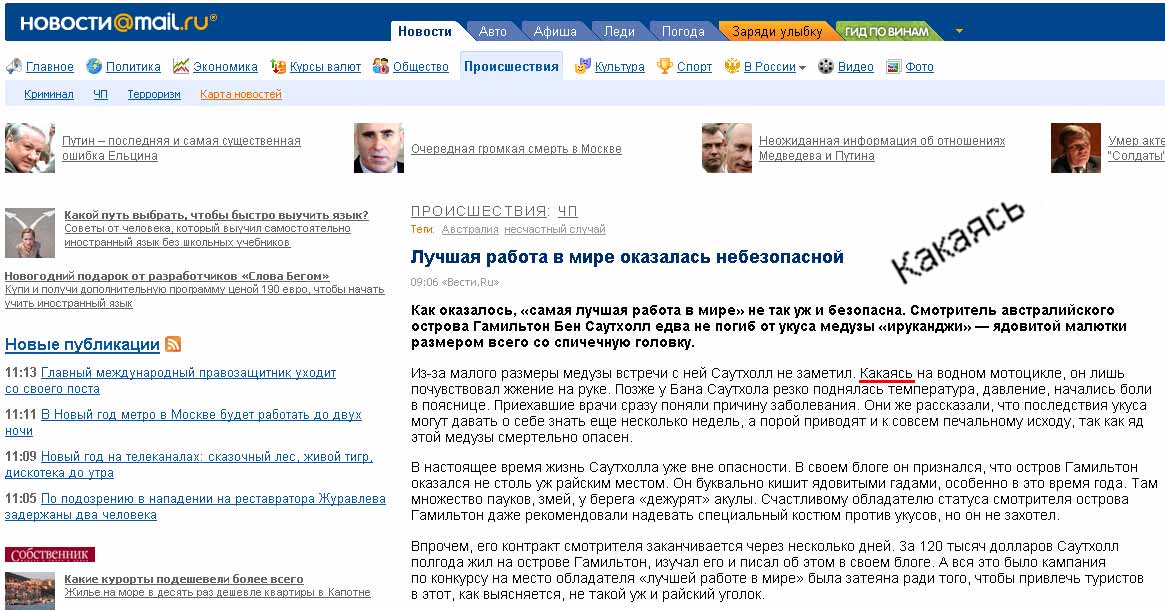Open the Фото link

coord(920,67)
